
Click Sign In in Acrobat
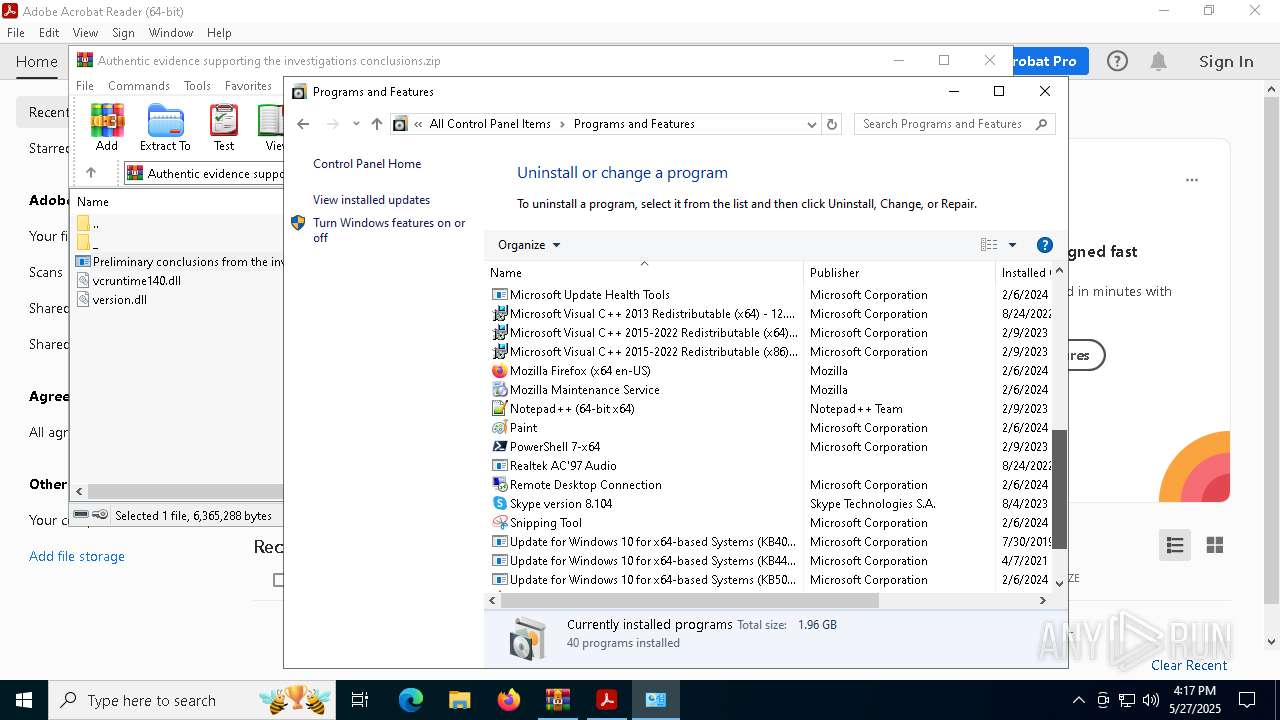click(x=1226, y=61)
